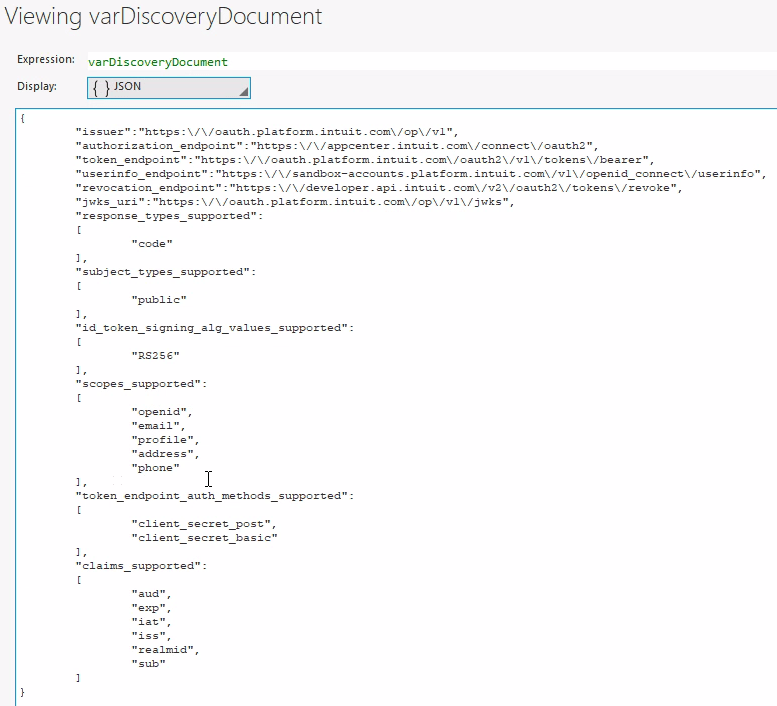Click the varDiscoveryDocument expression field

(x=158, y=62)
